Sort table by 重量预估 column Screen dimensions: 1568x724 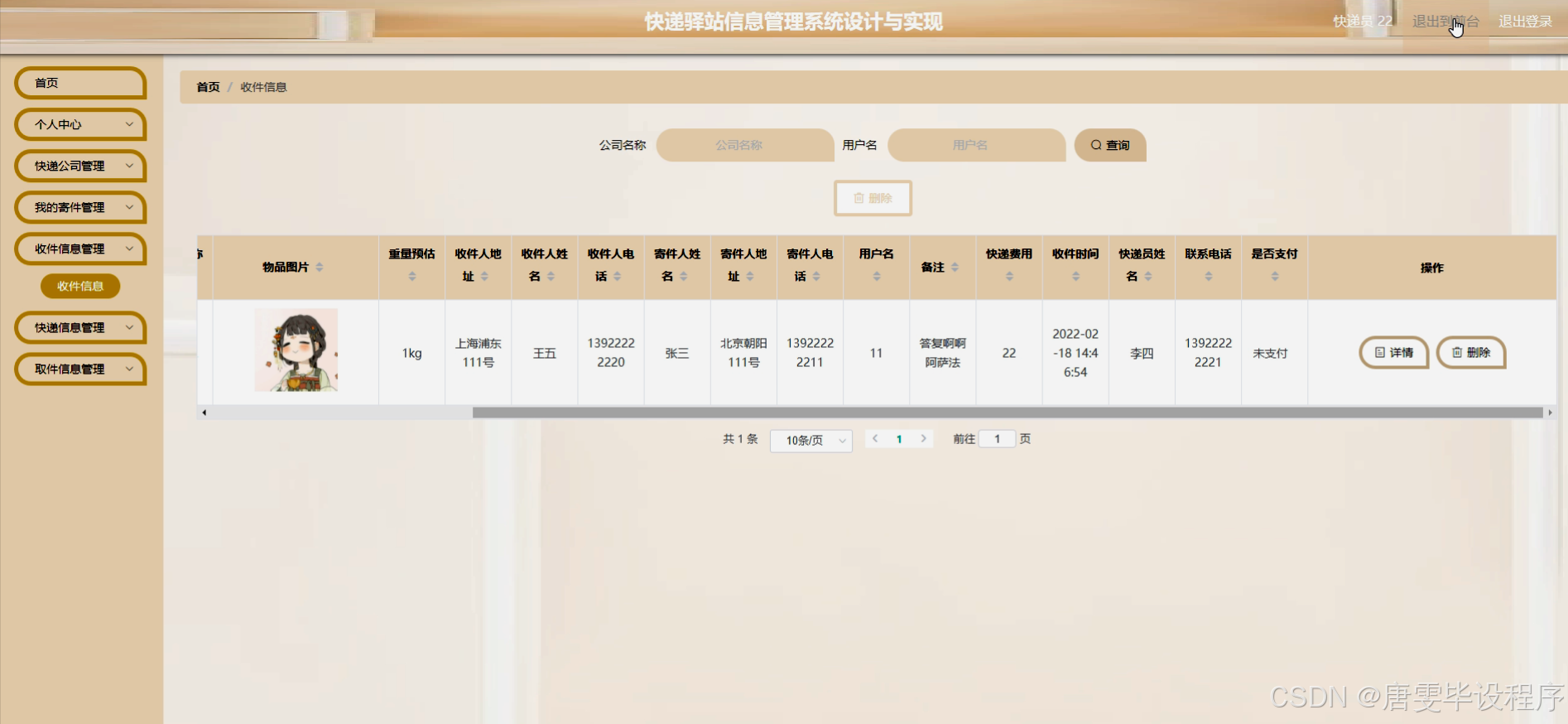412,277
